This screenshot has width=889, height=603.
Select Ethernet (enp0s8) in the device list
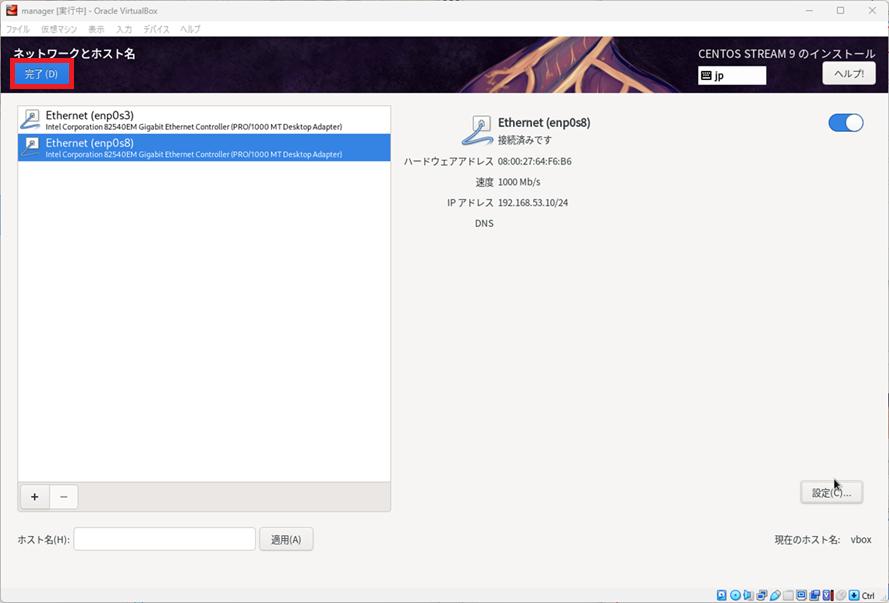click(x=204, y=147)
